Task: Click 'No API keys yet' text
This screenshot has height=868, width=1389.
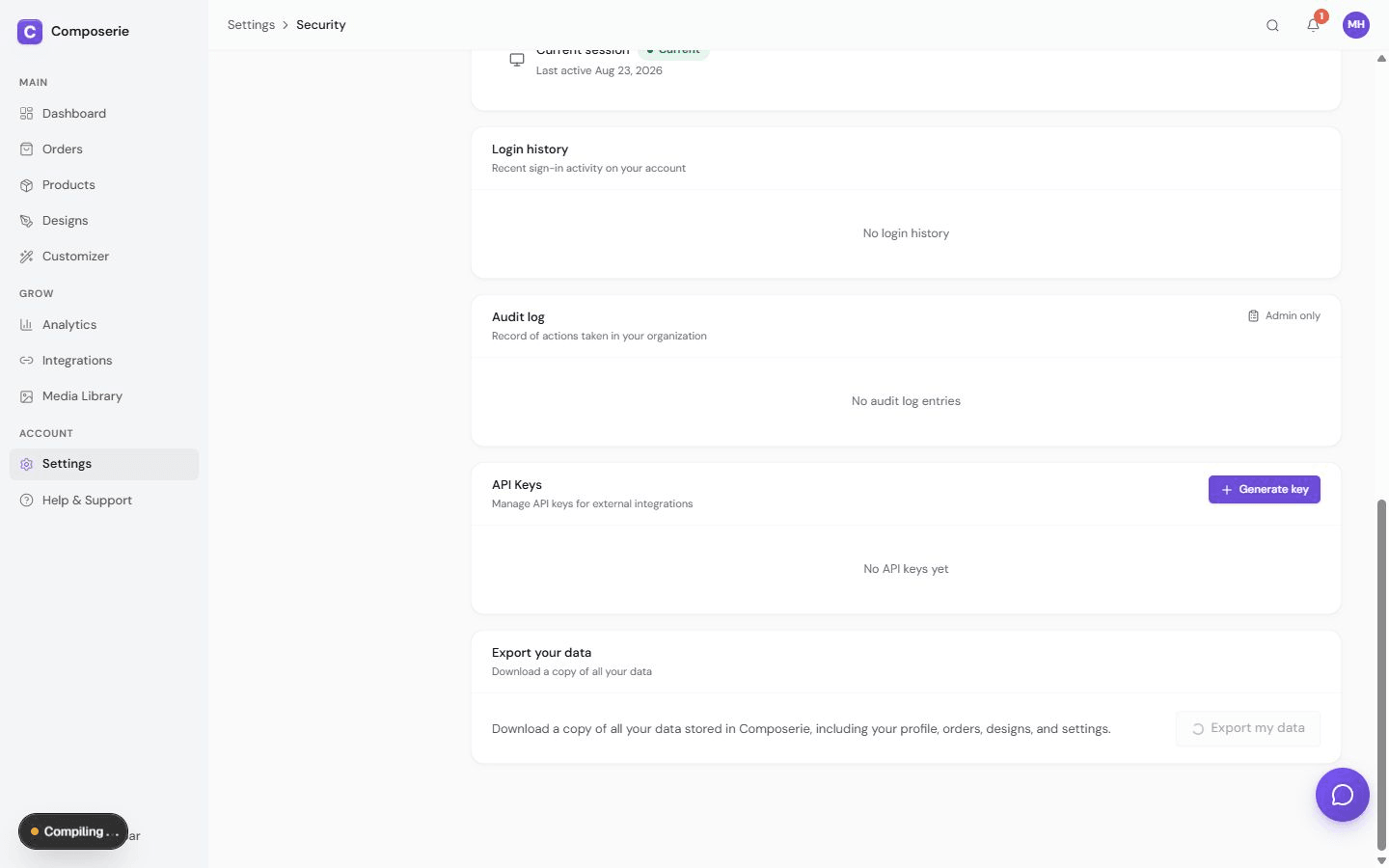Action: tap(906, 569)
